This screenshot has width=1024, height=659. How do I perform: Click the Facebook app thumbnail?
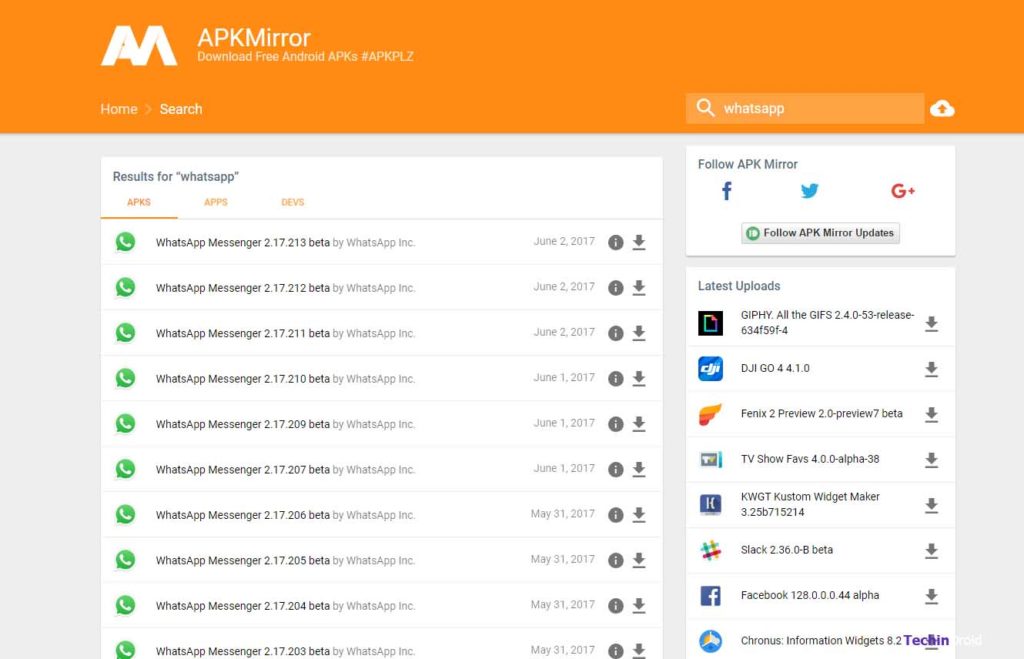point(711,596)
